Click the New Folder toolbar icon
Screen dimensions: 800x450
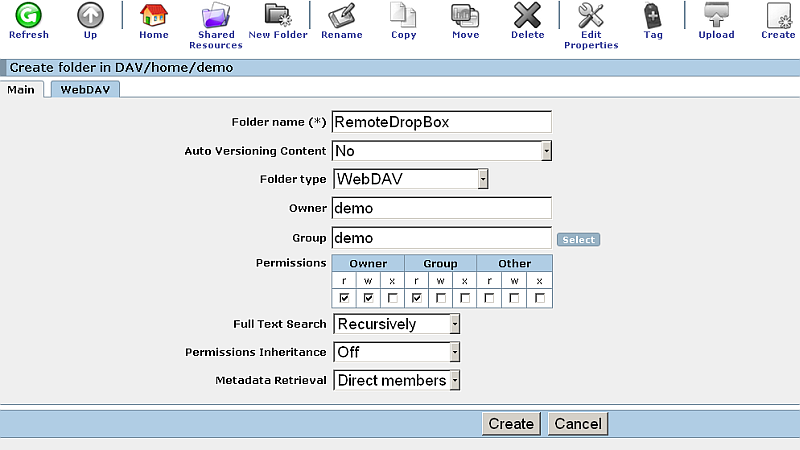[x=277, y=15]
